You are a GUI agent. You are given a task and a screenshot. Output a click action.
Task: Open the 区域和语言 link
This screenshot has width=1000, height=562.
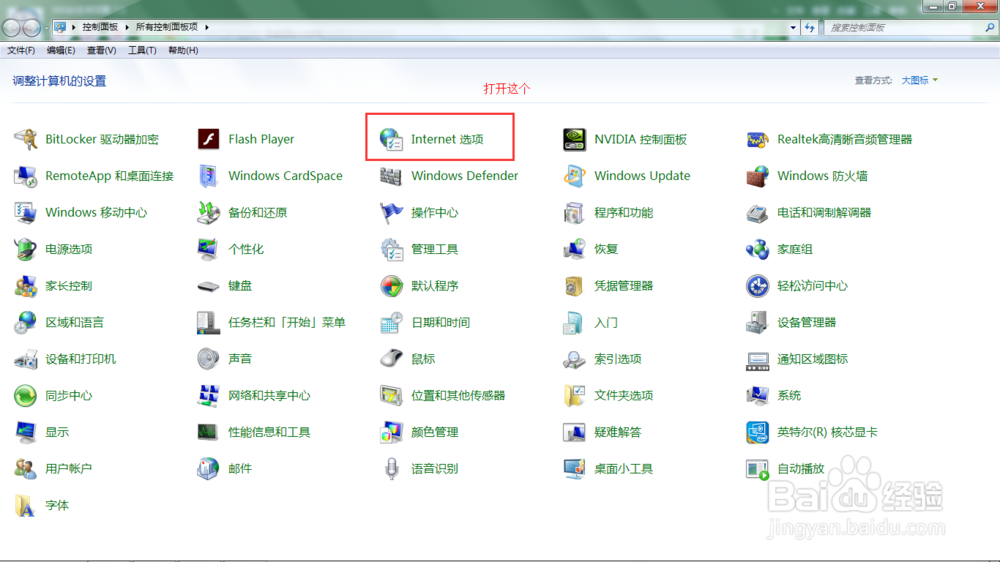pyautogui.click(x=74, y=322)
